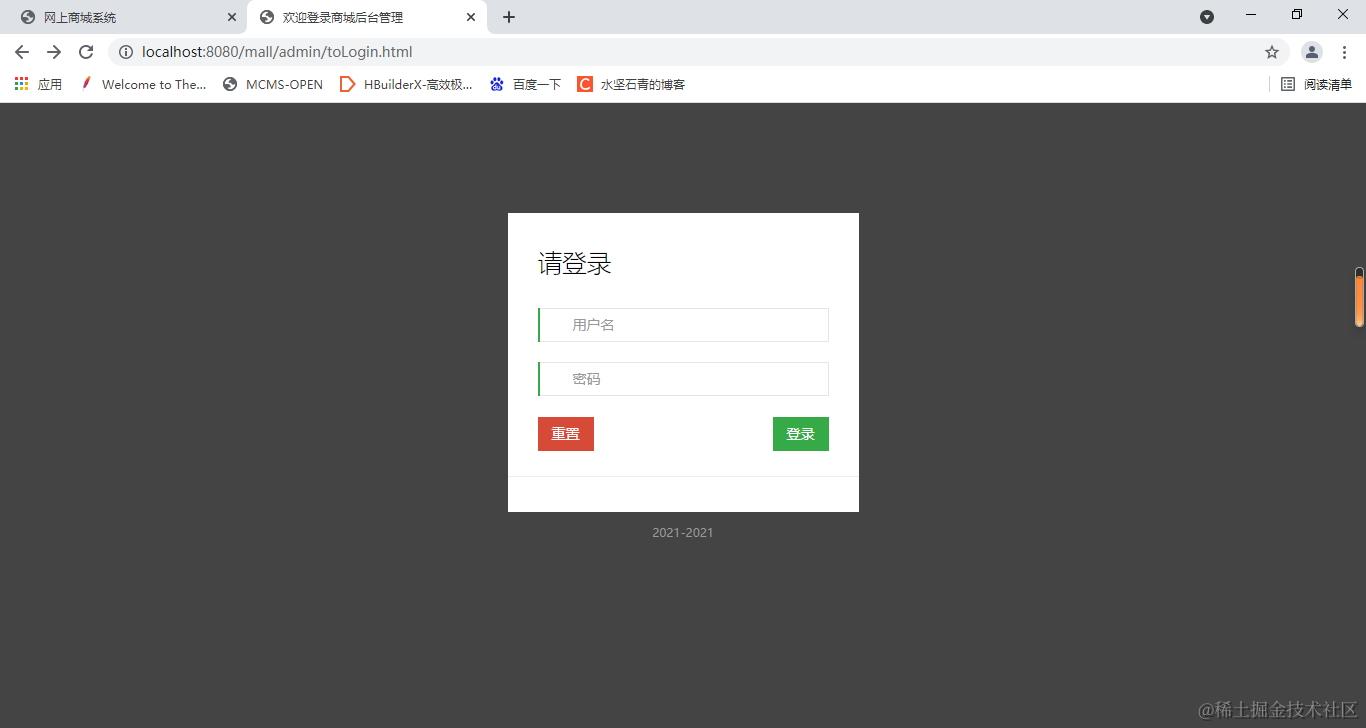Click the 重置 reset button
The width and height of the screenshot is (1366, 728).
[565, 433]
